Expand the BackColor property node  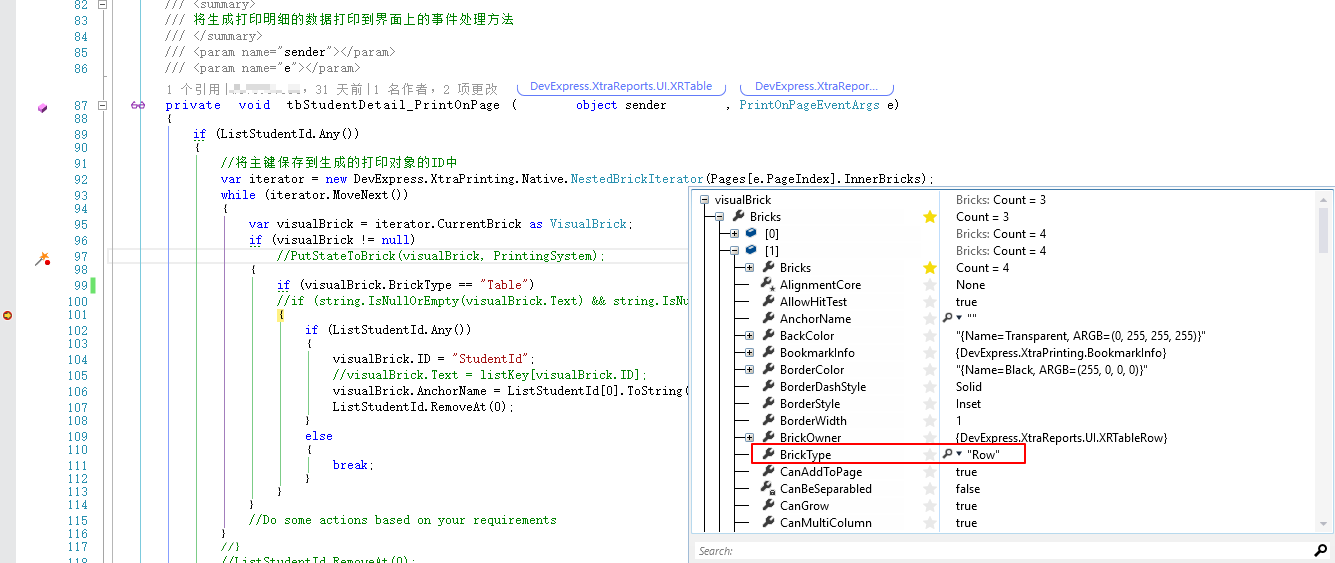click(750, 336)
